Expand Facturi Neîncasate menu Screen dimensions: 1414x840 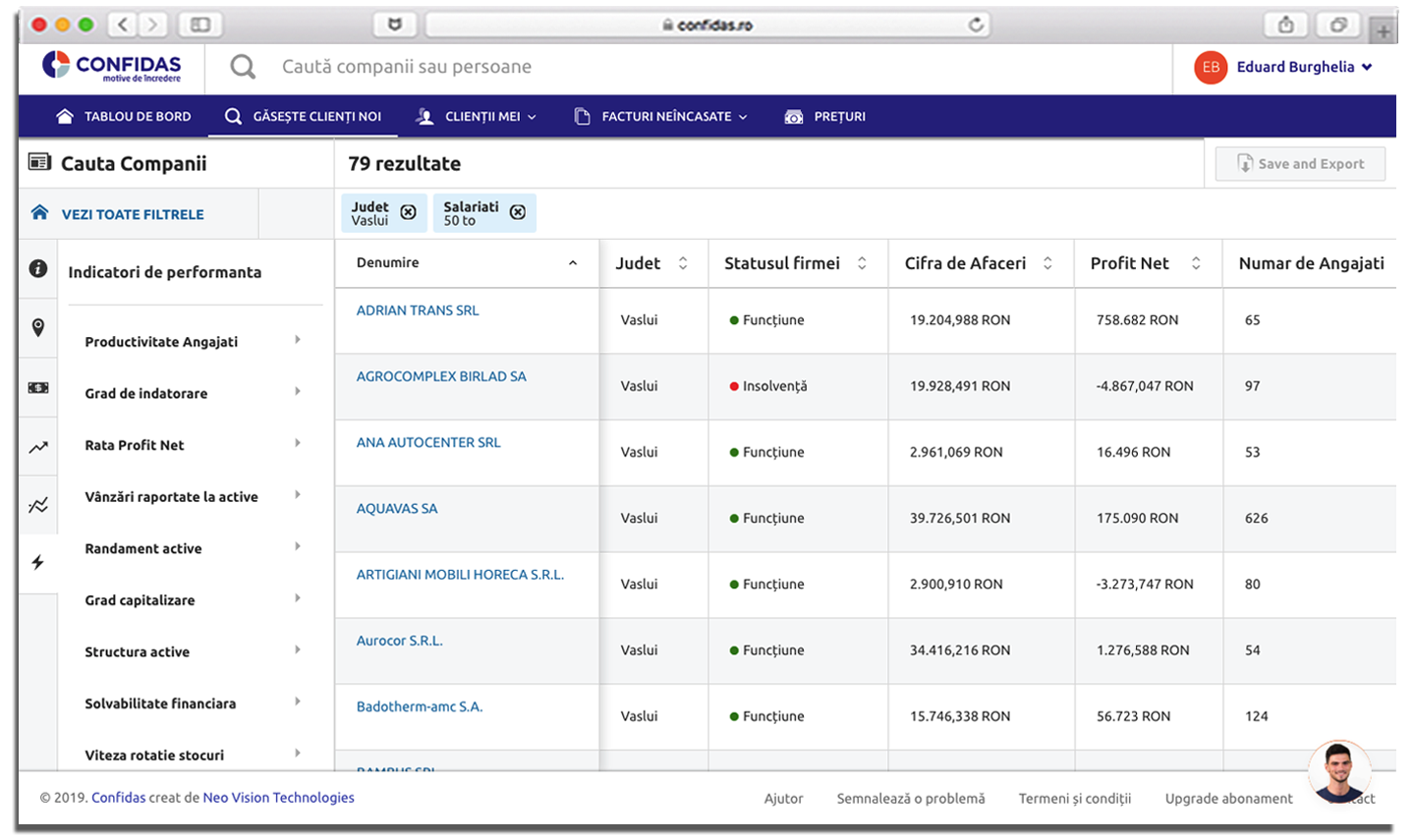[660, 116]
